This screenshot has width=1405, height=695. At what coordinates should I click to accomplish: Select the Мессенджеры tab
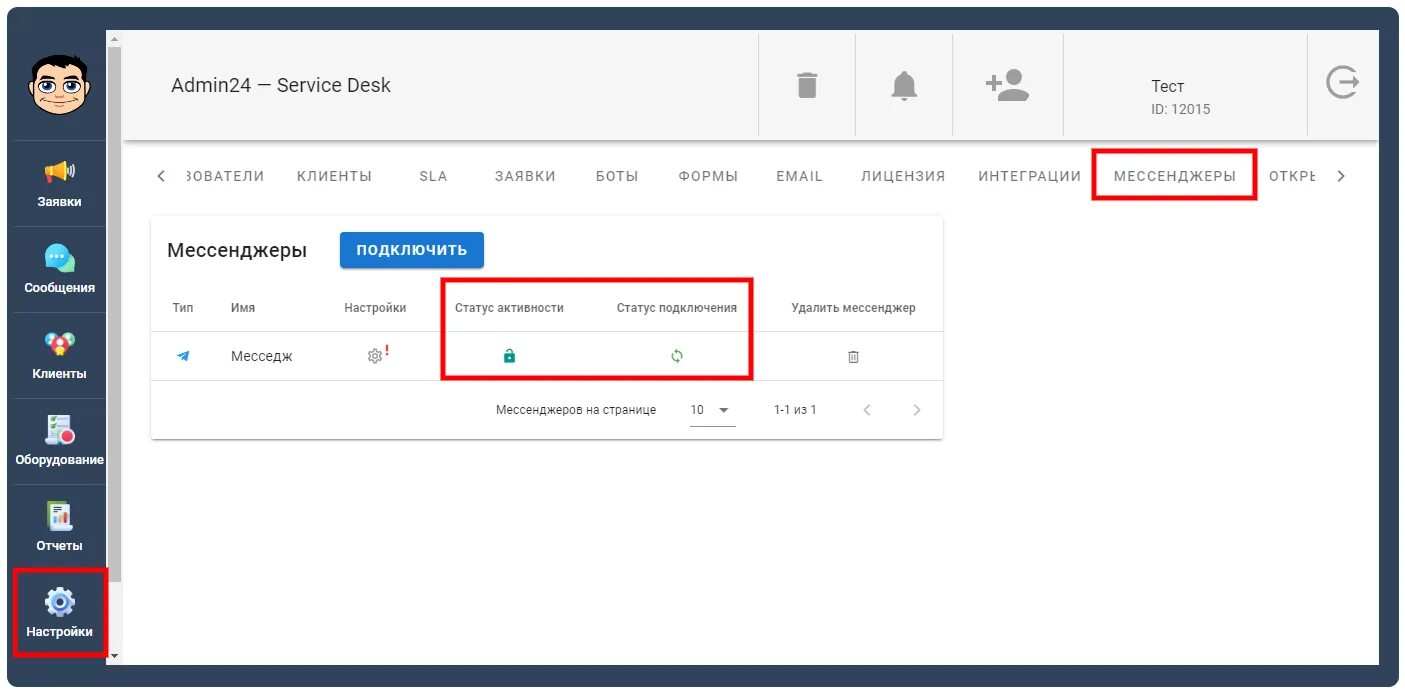(1175, 176)
